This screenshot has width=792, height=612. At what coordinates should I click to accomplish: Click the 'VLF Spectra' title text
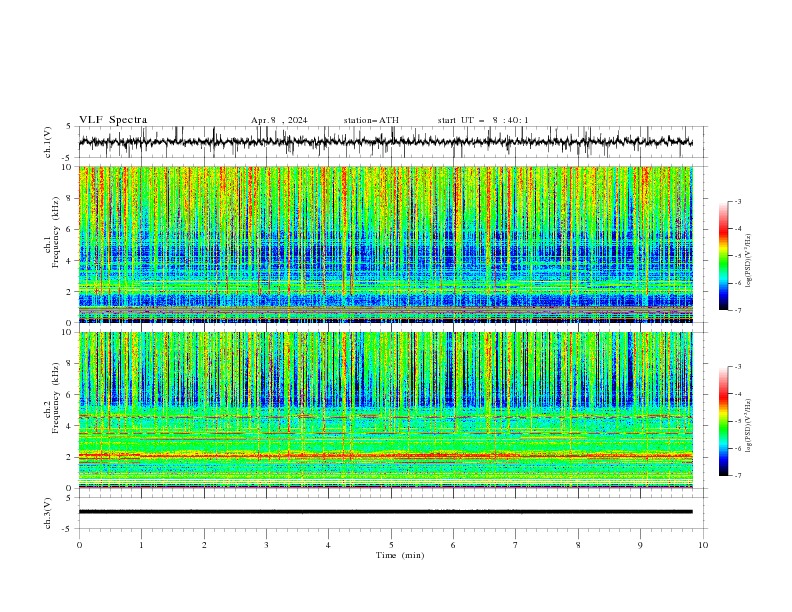(x=113, y=120)
